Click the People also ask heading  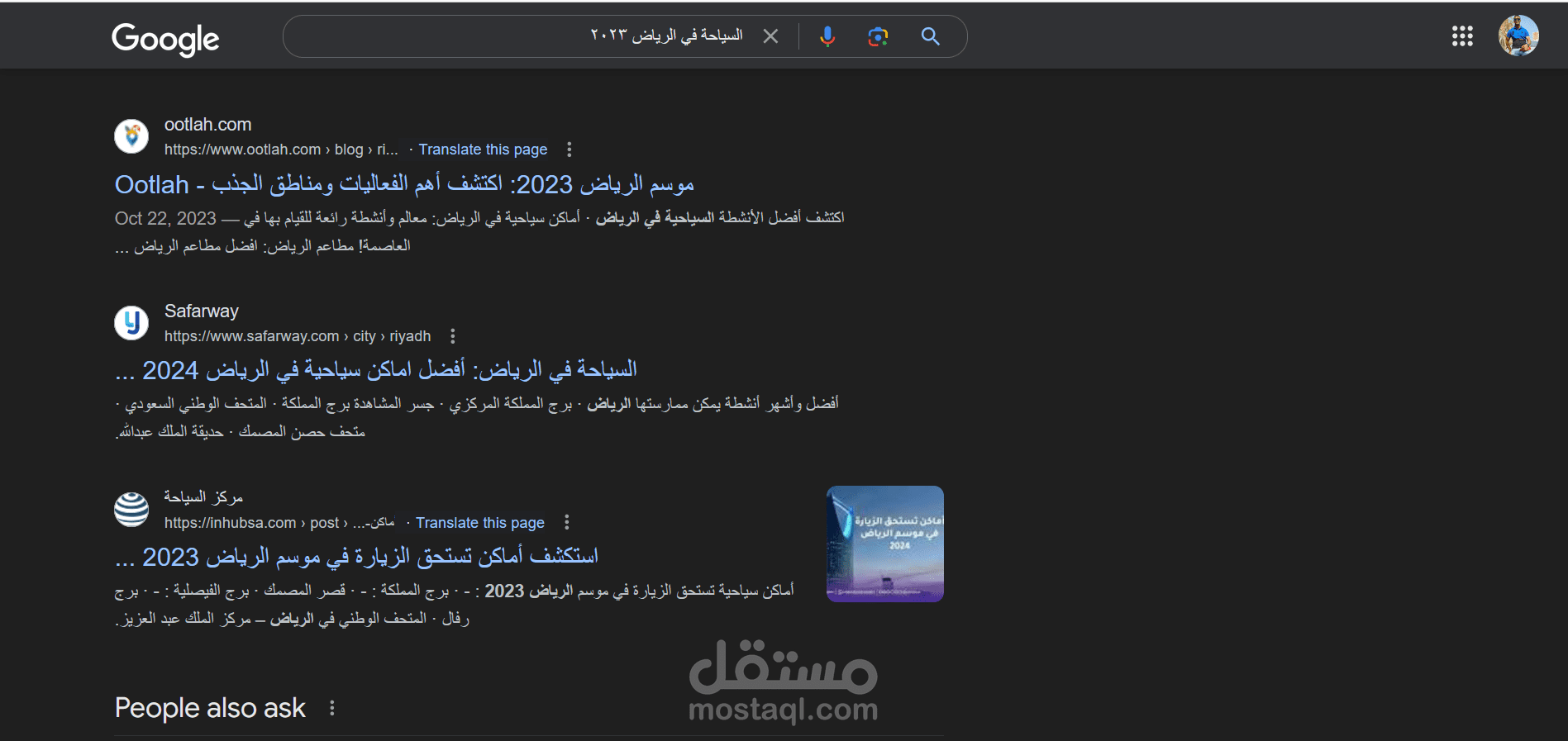210,708
